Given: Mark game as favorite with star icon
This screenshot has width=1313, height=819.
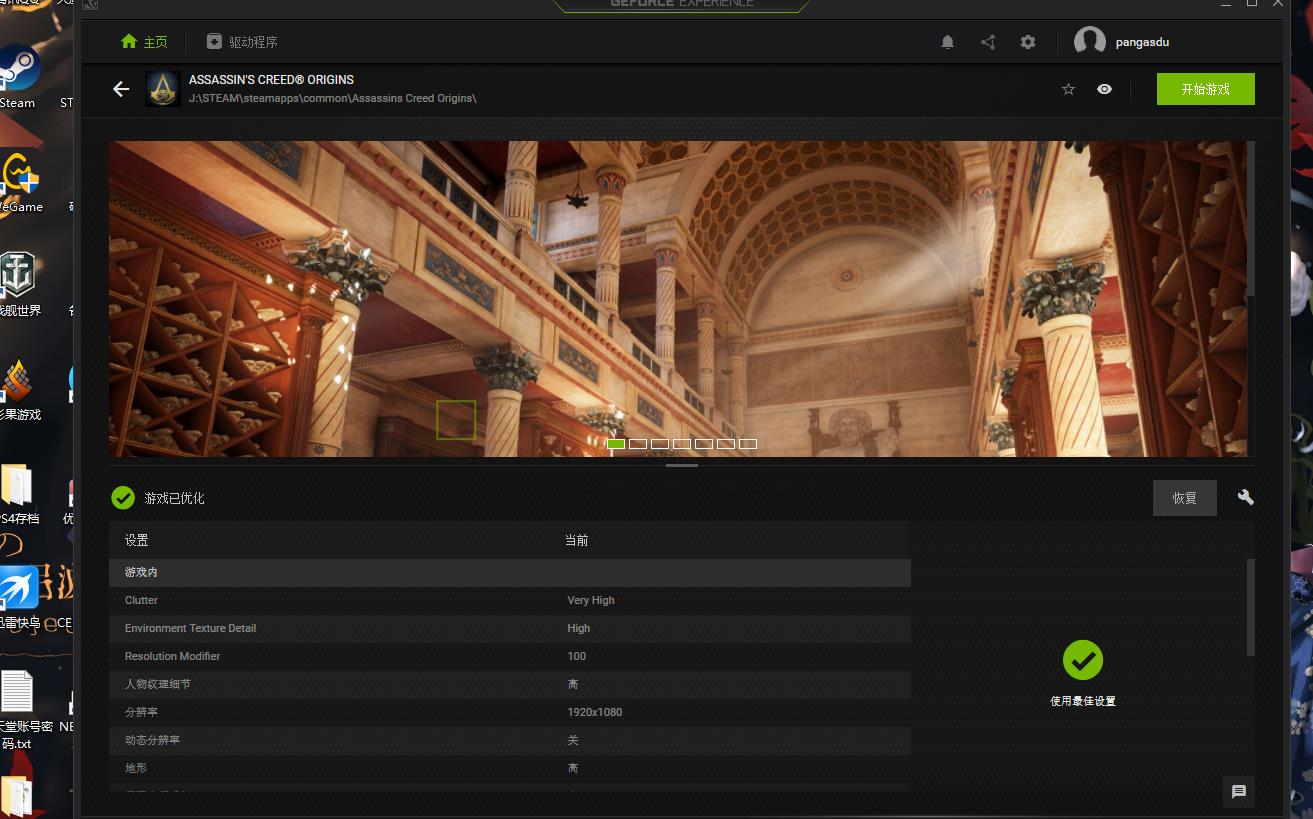Looking at the screenshot, I should 1068,89.
